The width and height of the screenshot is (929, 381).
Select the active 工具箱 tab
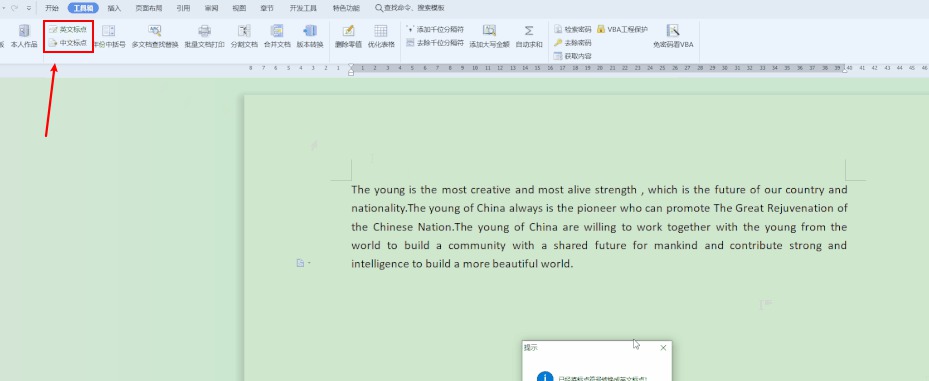84,8
